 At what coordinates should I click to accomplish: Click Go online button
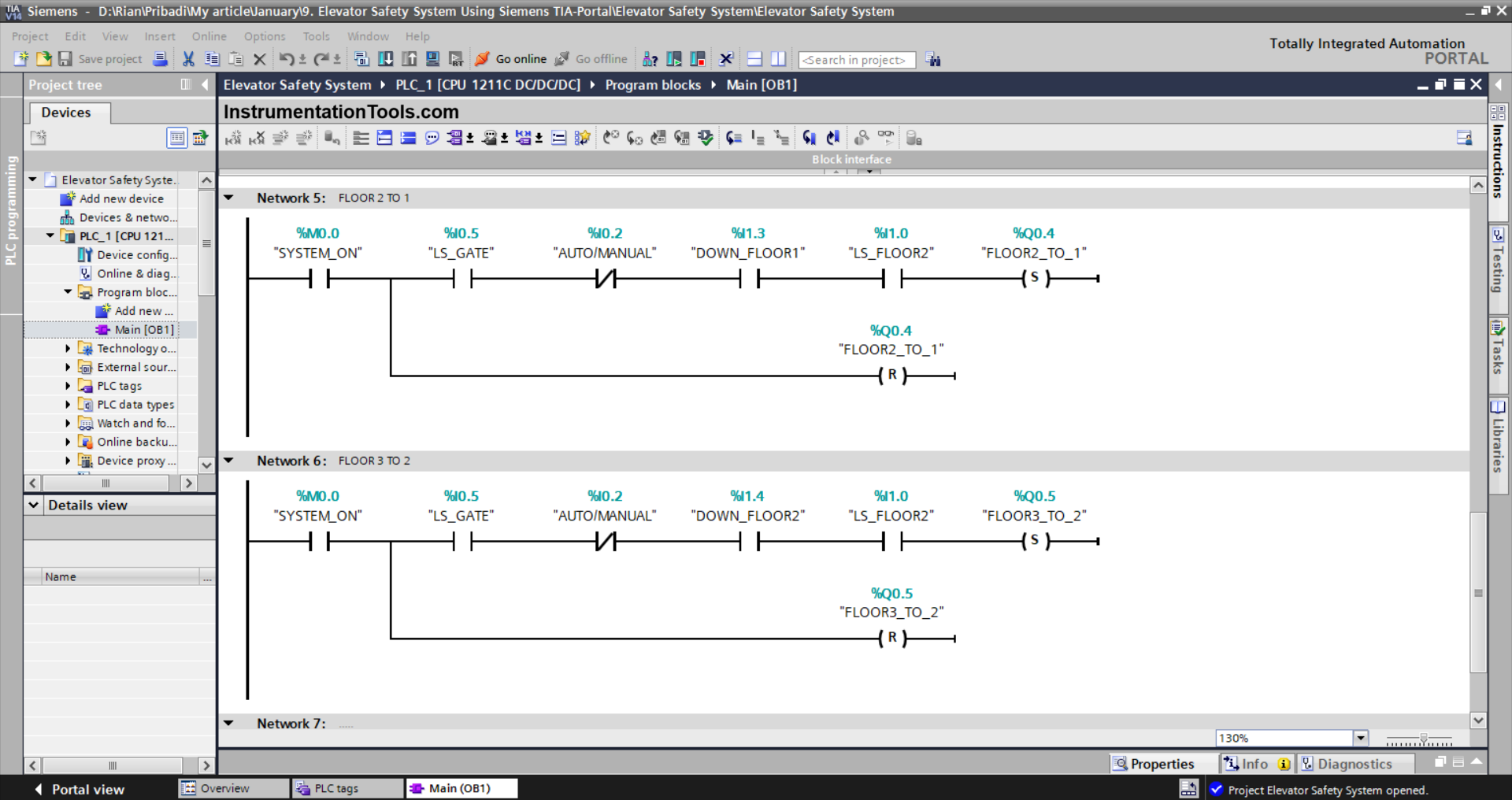pos(511,59)
